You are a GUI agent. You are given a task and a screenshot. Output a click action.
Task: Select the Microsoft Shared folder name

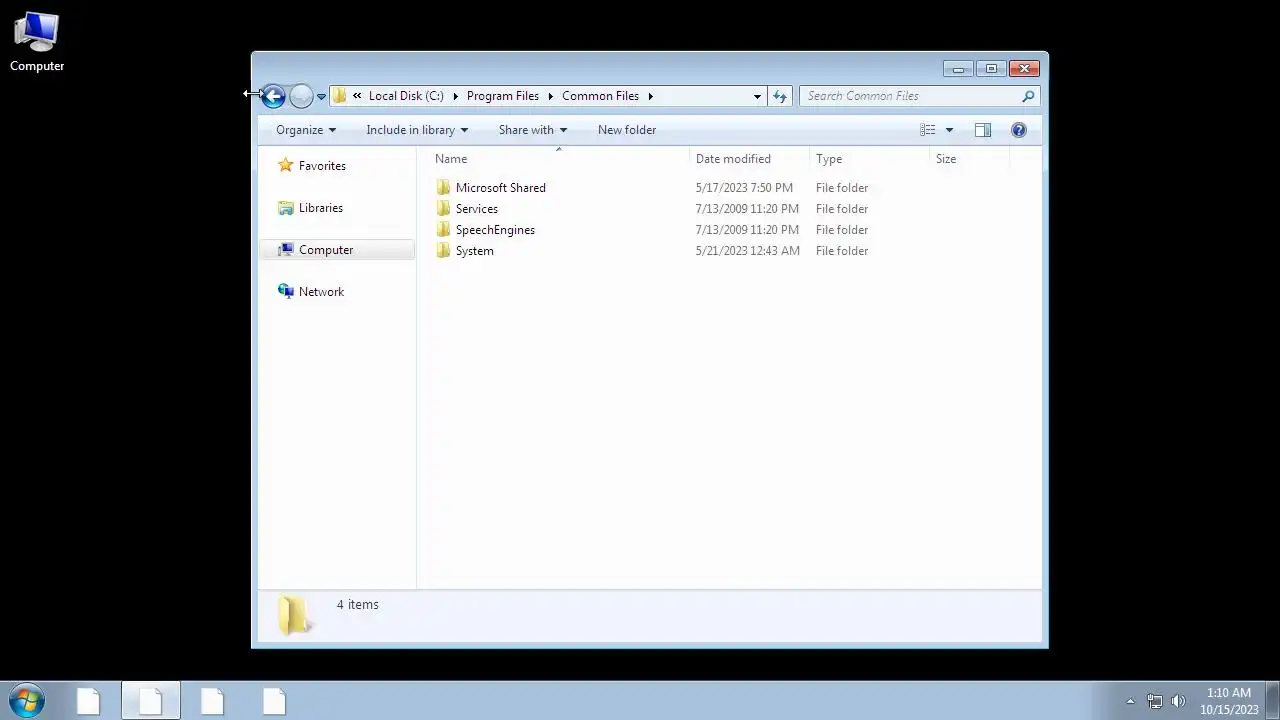tap(501, 188)
